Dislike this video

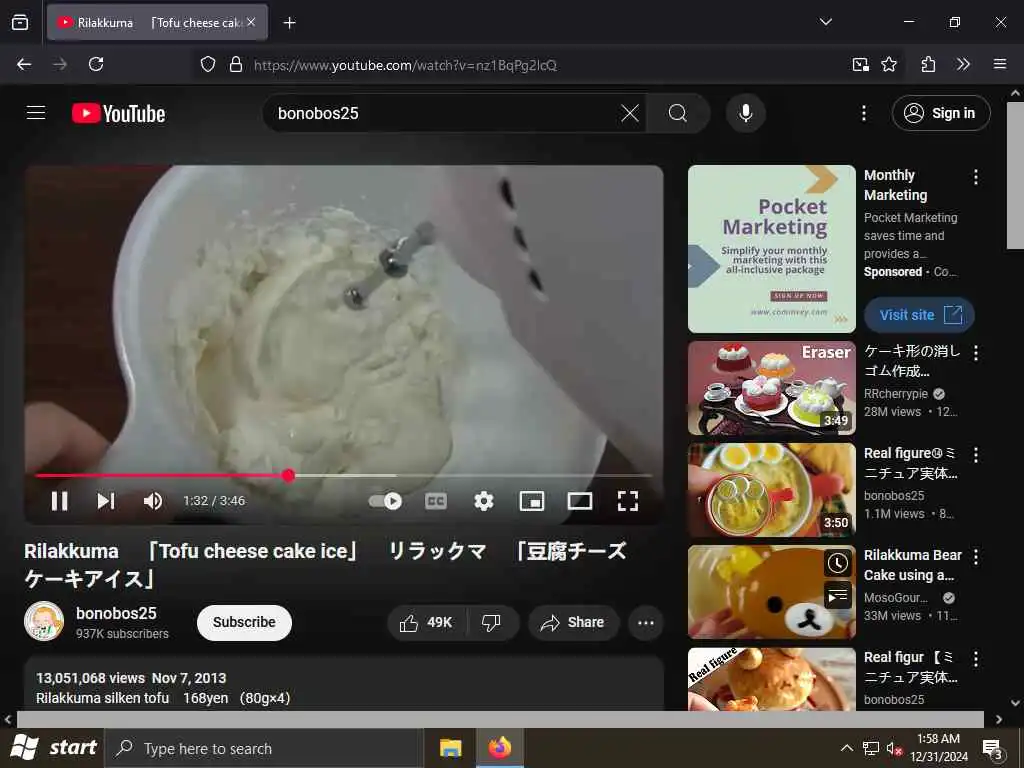pyautogui.click(x=492, y=622)
